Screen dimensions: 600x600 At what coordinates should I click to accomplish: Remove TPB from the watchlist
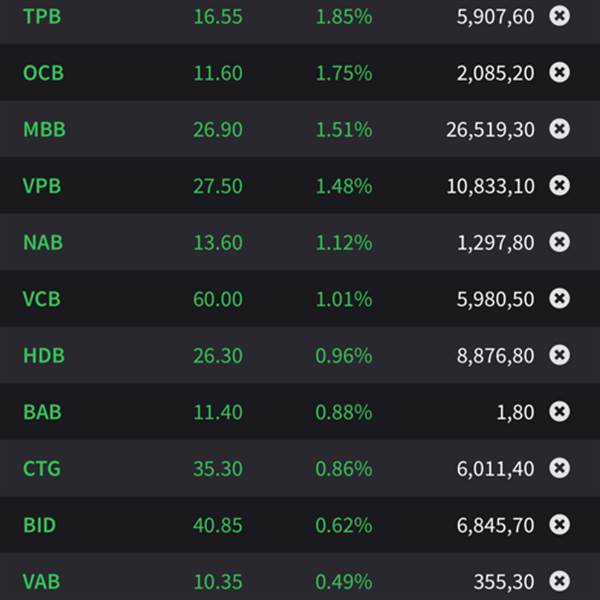point(560,16)
